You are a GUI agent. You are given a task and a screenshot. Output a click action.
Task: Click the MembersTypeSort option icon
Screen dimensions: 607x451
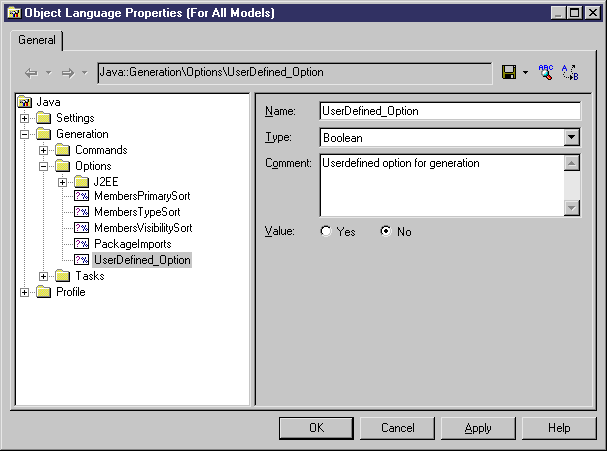coord(81,212)
